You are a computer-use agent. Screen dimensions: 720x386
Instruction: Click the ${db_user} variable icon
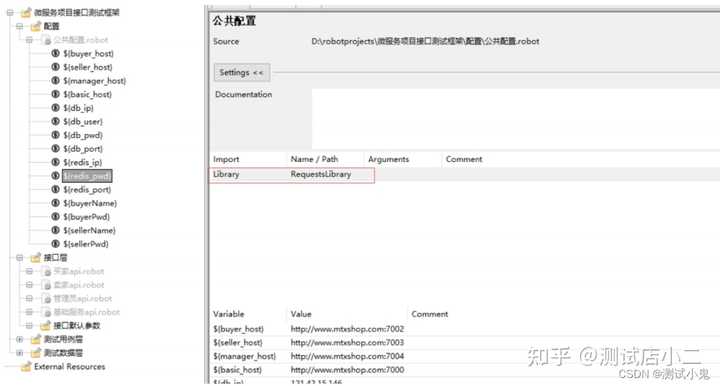point(56,121)
